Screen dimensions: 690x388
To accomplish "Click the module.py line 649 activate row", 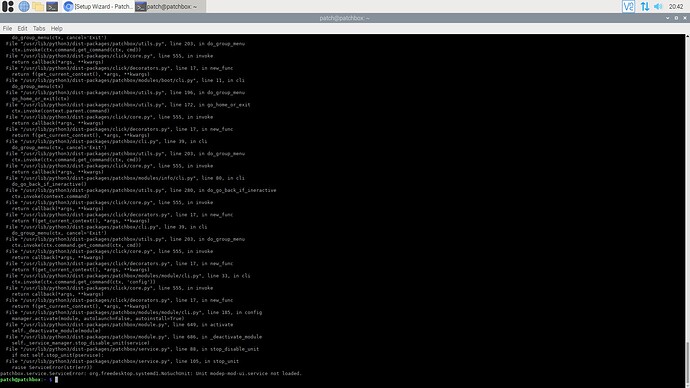I will click(119, 324).
